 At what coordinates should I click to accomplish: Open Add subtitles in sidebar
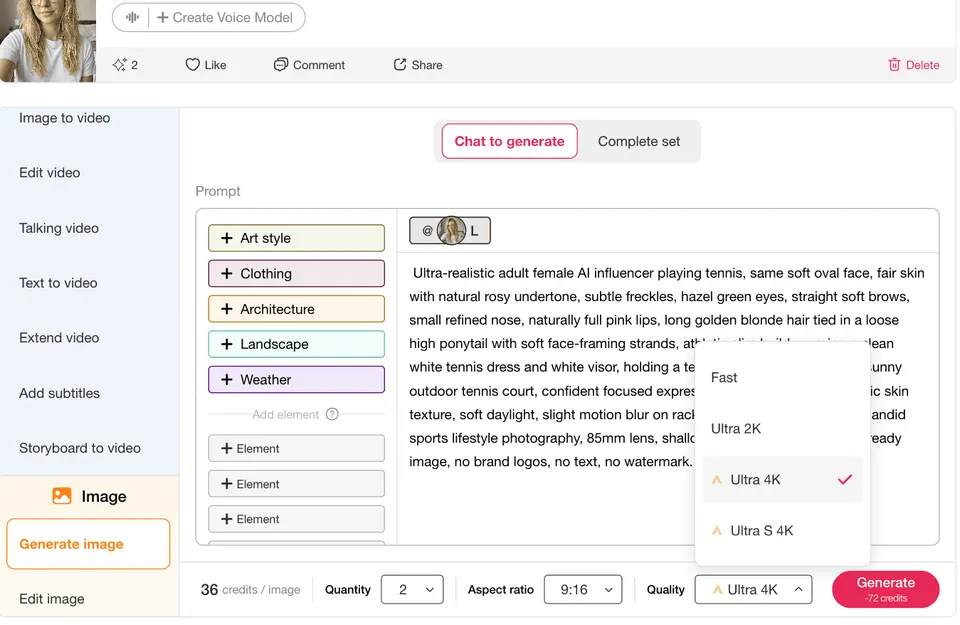(59, 393)
